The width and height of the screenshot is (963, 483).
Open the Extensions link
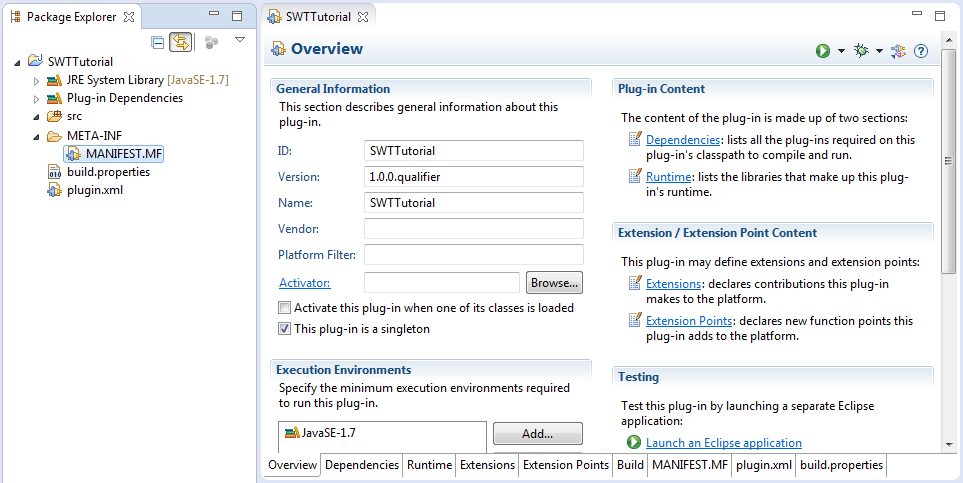(674, 284)
